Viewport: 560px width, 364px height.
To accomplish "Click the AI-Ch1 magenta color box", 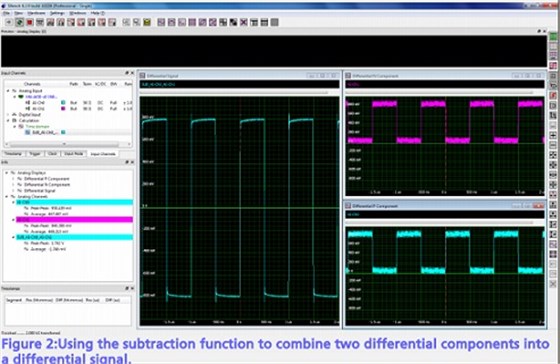I will [63, 108].
